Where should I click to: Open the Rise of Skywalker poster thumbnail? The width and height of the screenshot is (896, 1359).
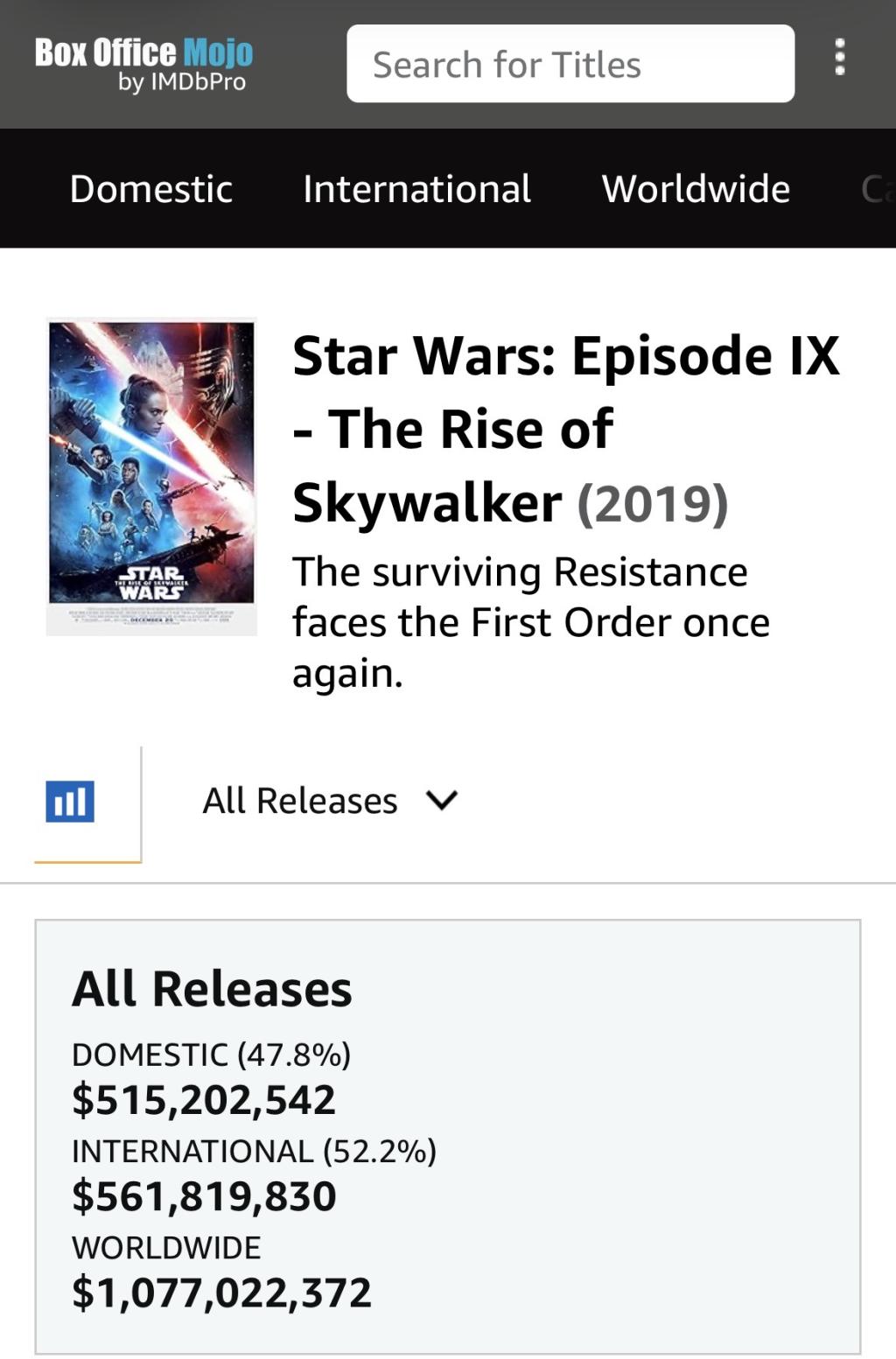[x=151, y=476]
